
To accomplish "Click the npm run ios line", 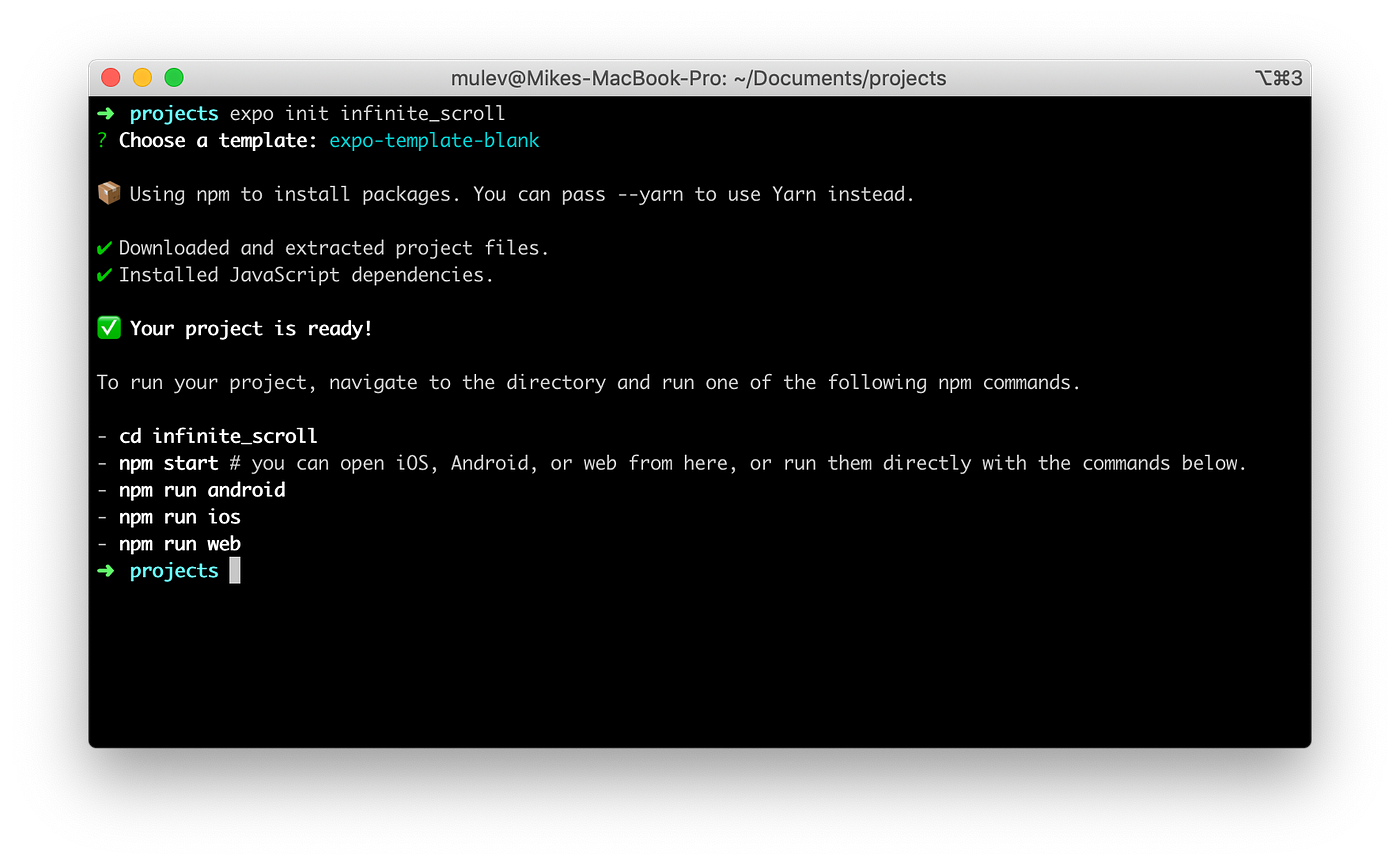I will click(179, 517).
